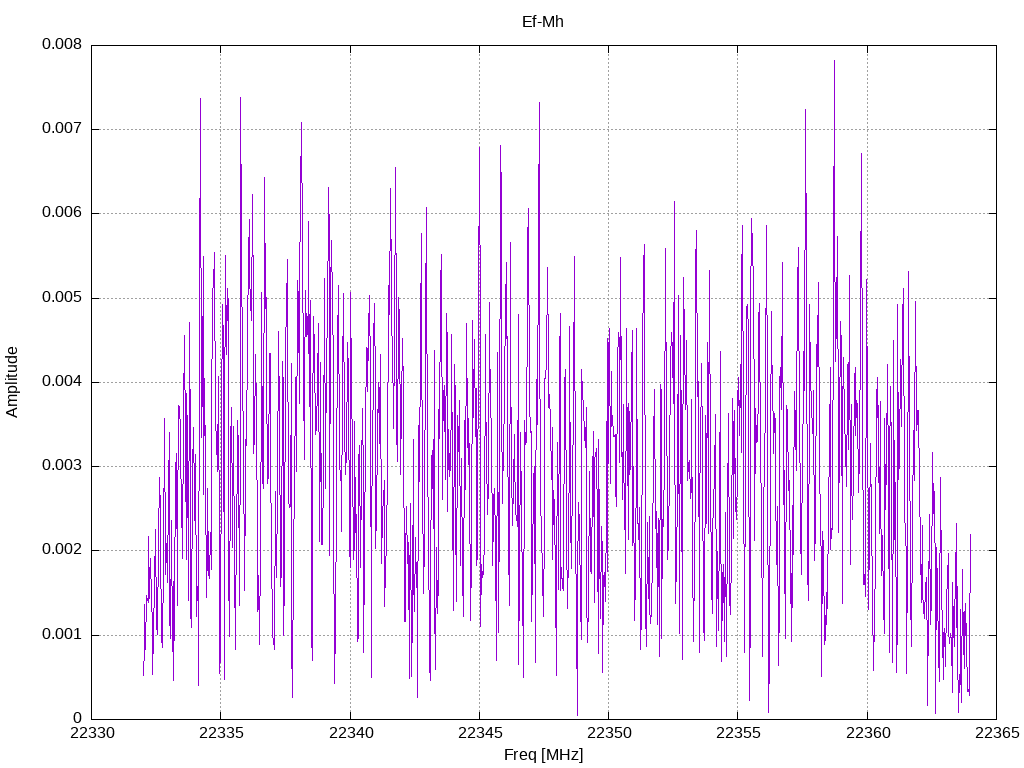Click the 0.004 y-axis tick label

pos(62,381)
